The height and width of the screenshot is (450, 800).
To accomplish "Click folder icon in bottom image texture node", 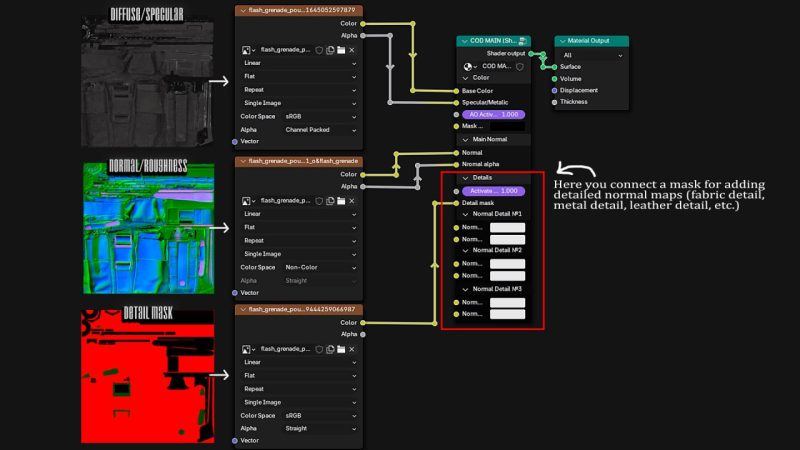I will pyautogui.click(x=341, y=349).
